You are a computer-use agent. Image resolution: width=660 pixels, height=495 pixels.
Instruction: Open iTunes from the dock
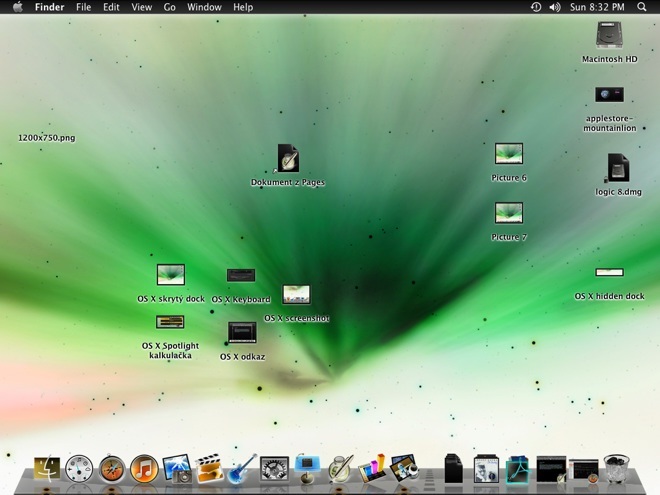(145, 468)
